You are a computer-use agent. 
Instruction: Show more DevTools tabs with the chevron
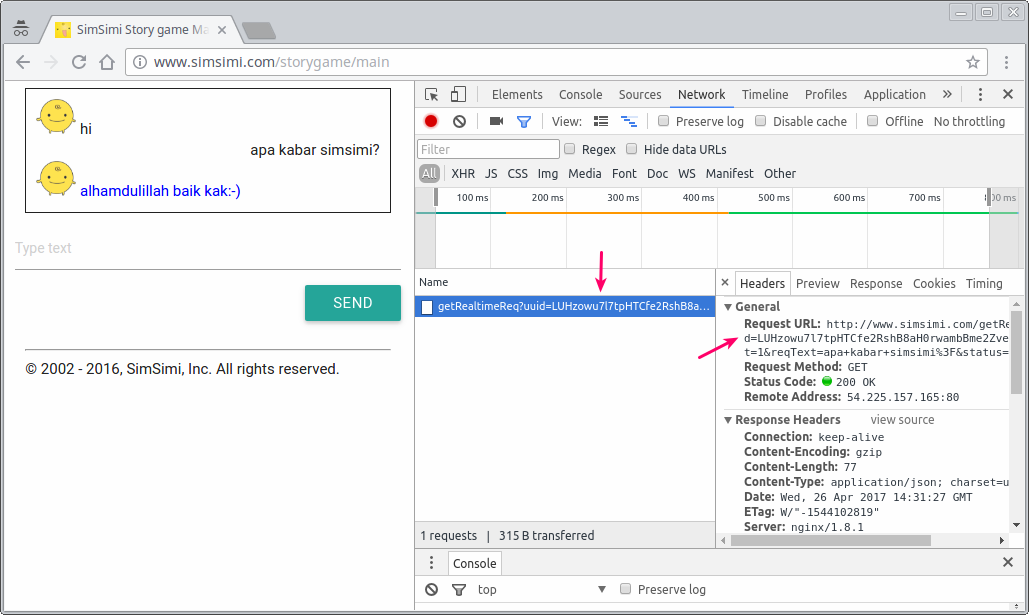click(947, 95)
